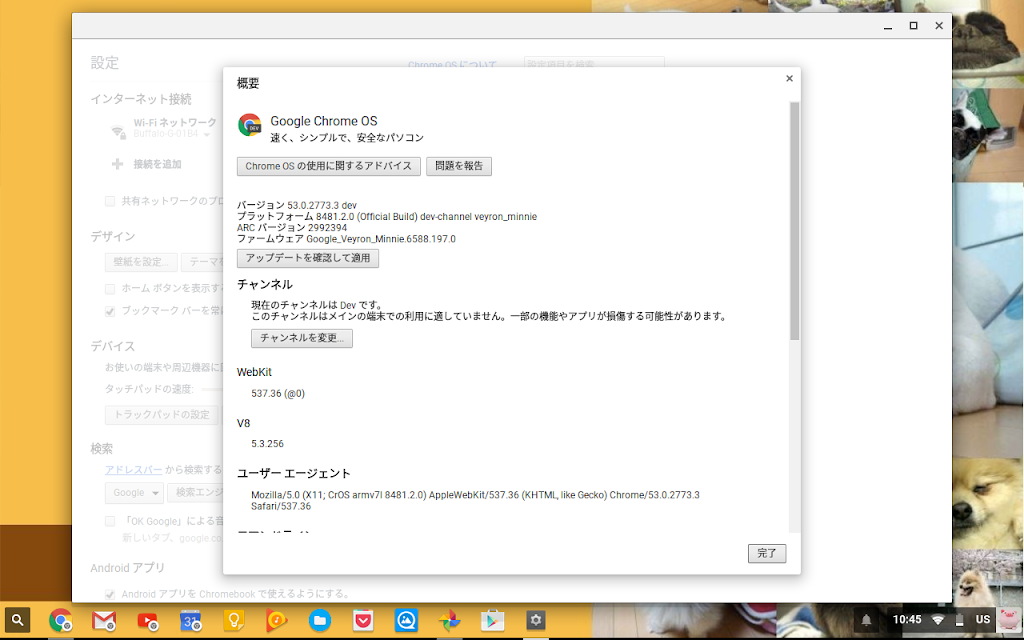Viewport: 1024px width, 640px height.
Task: Click the user avatar in system tray
Action: tap(1008, 619)
